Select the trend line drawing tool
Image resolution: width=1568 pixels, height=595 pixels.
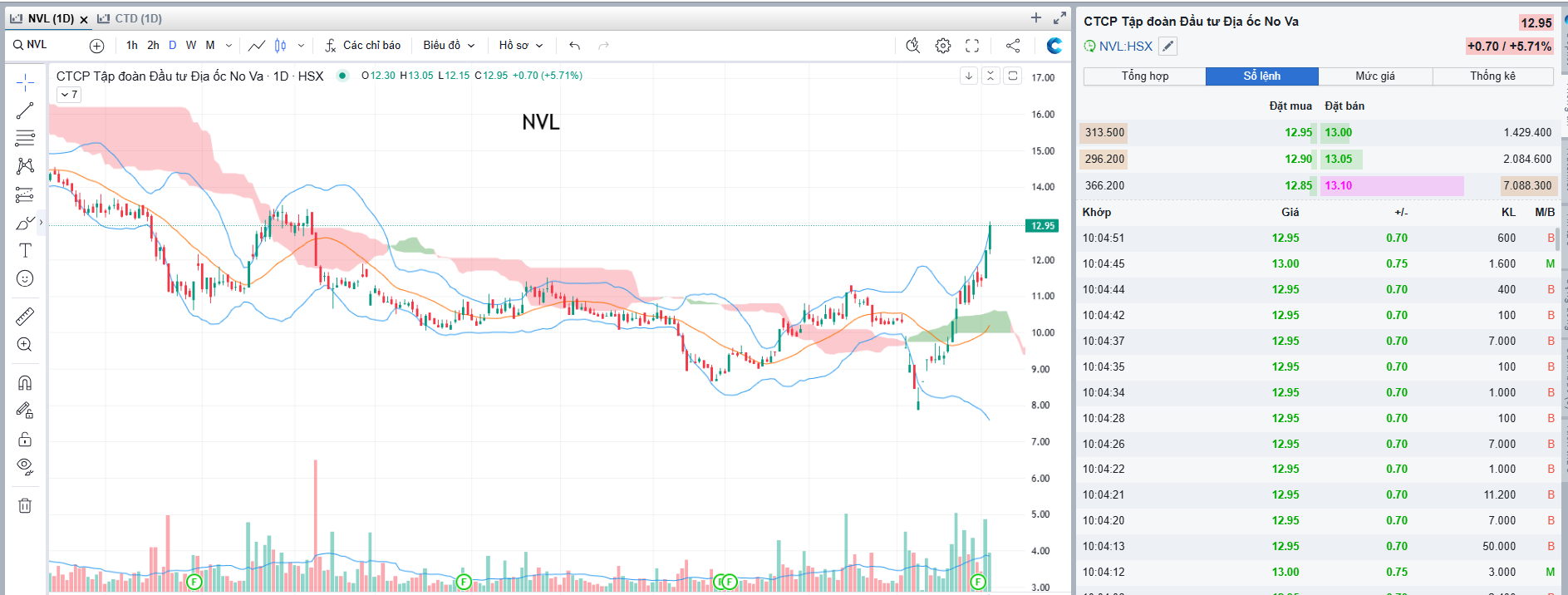point(25,111)
